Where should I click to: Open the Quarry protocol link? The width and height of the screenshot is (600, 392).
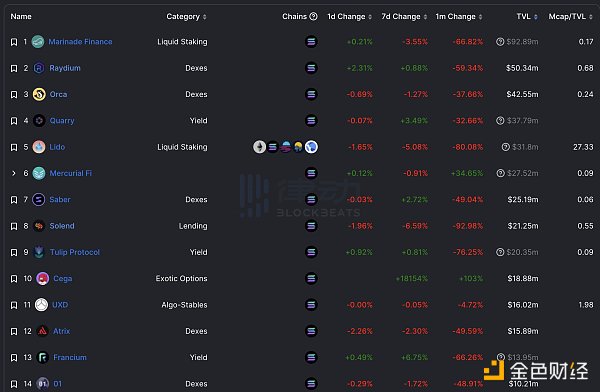click(x=62, y=121)
